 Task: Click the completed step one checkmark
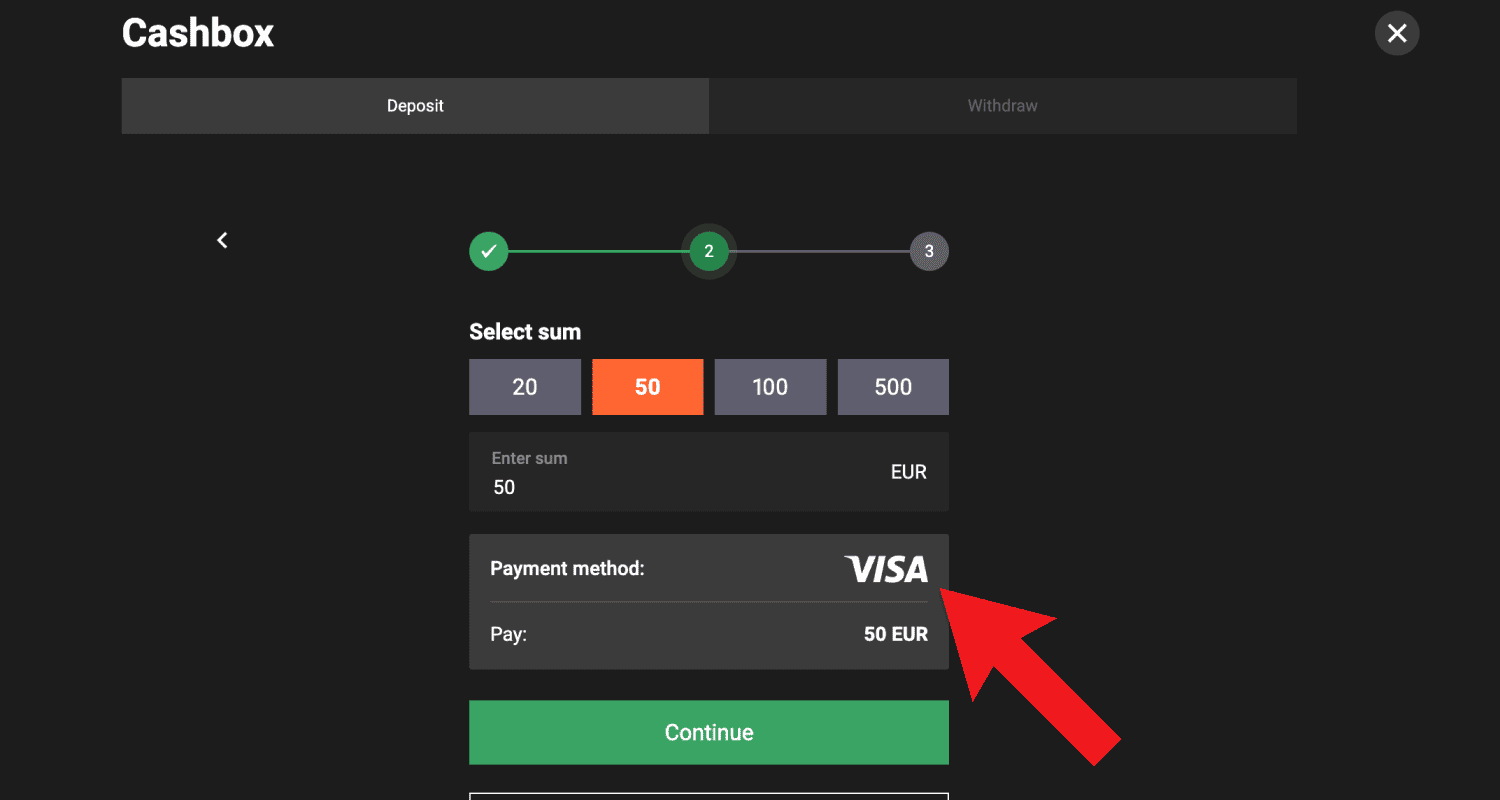tap(489, 251)
